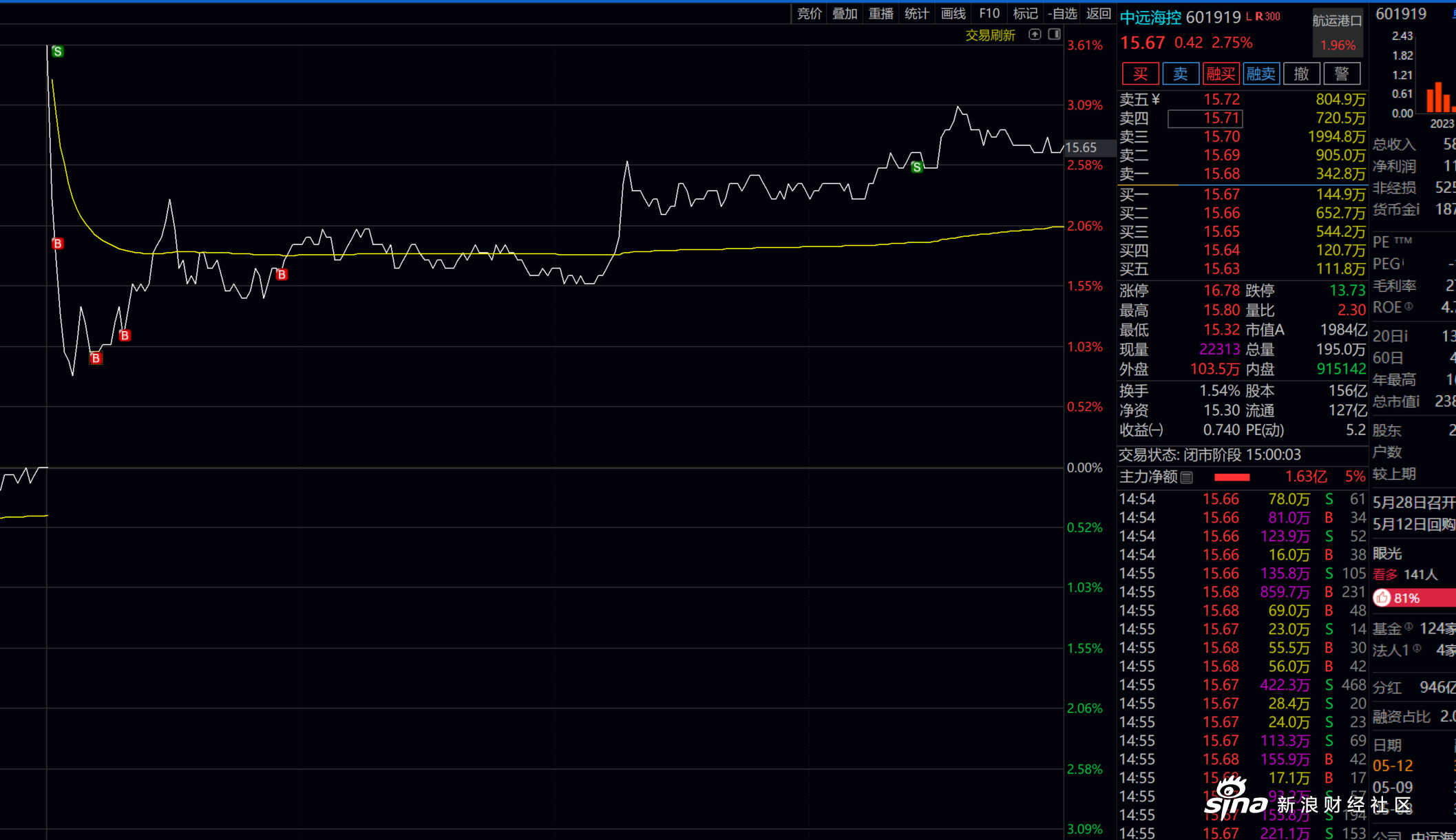1456x840 pixels.
Task: Click 重播 replay in top toolbar
Action: click(880, 14)
